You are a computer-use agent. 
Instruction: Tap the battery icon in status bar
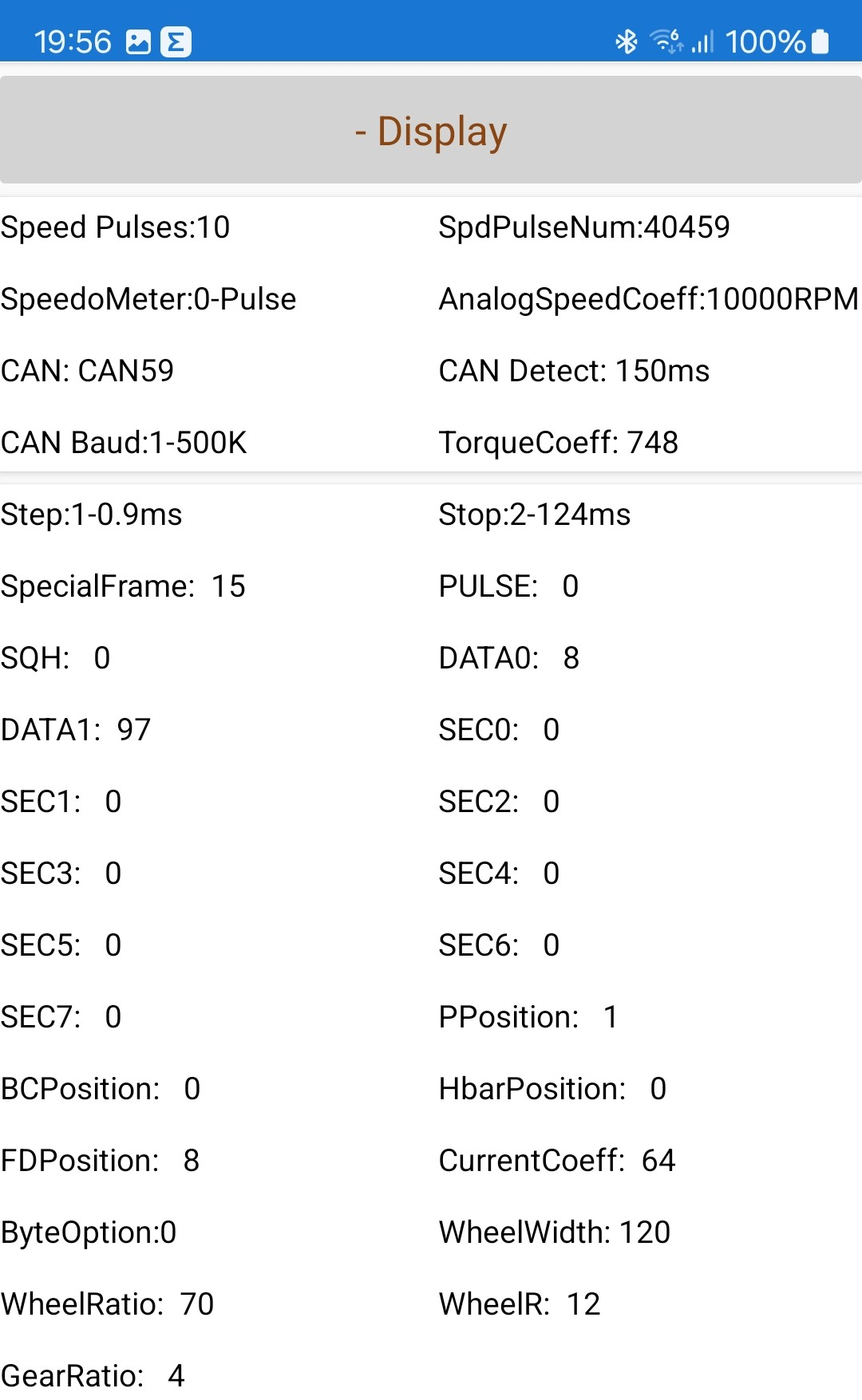click(820, 41)
